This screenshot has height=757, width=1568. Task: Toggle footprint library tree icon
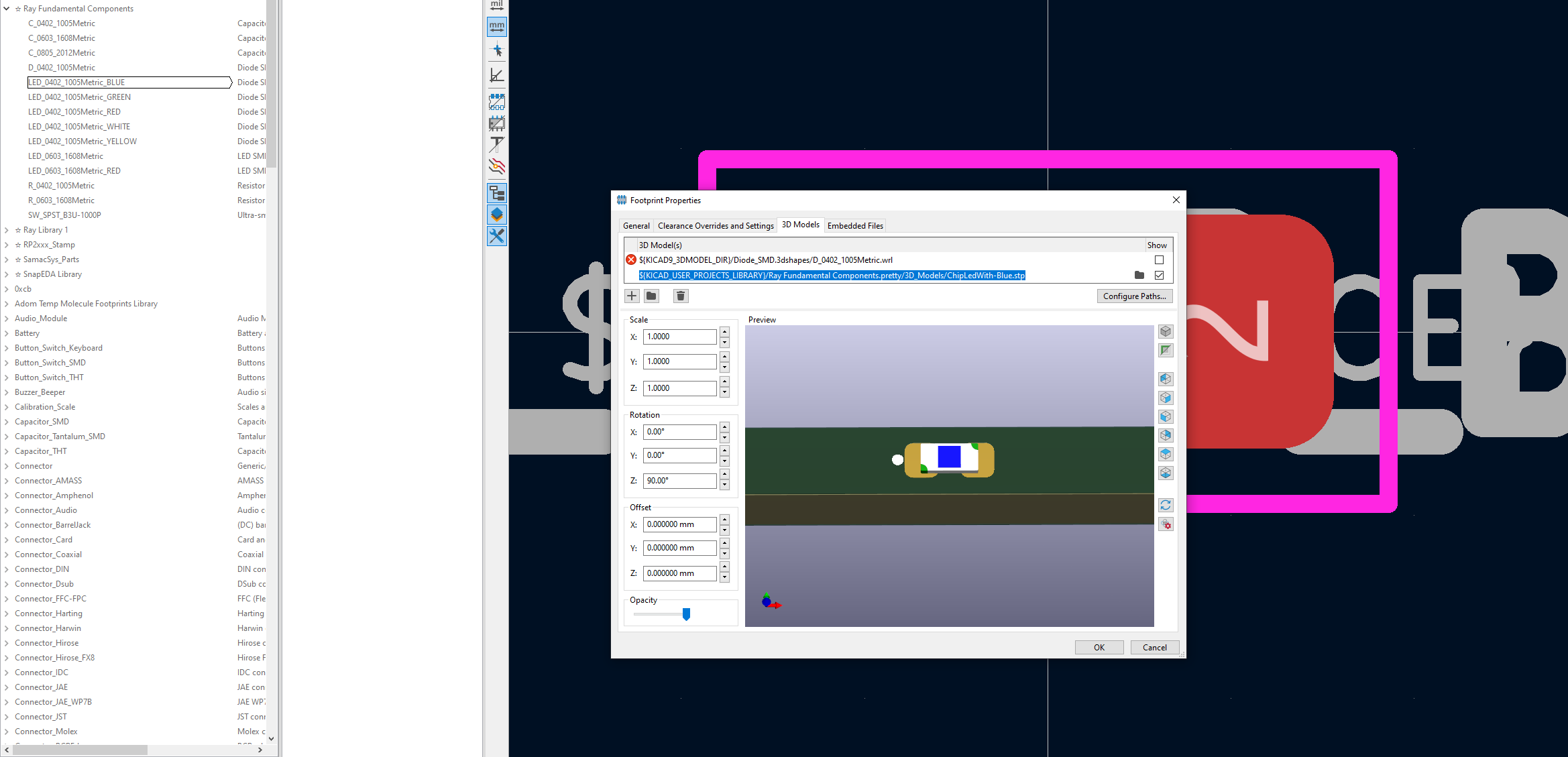496,193
